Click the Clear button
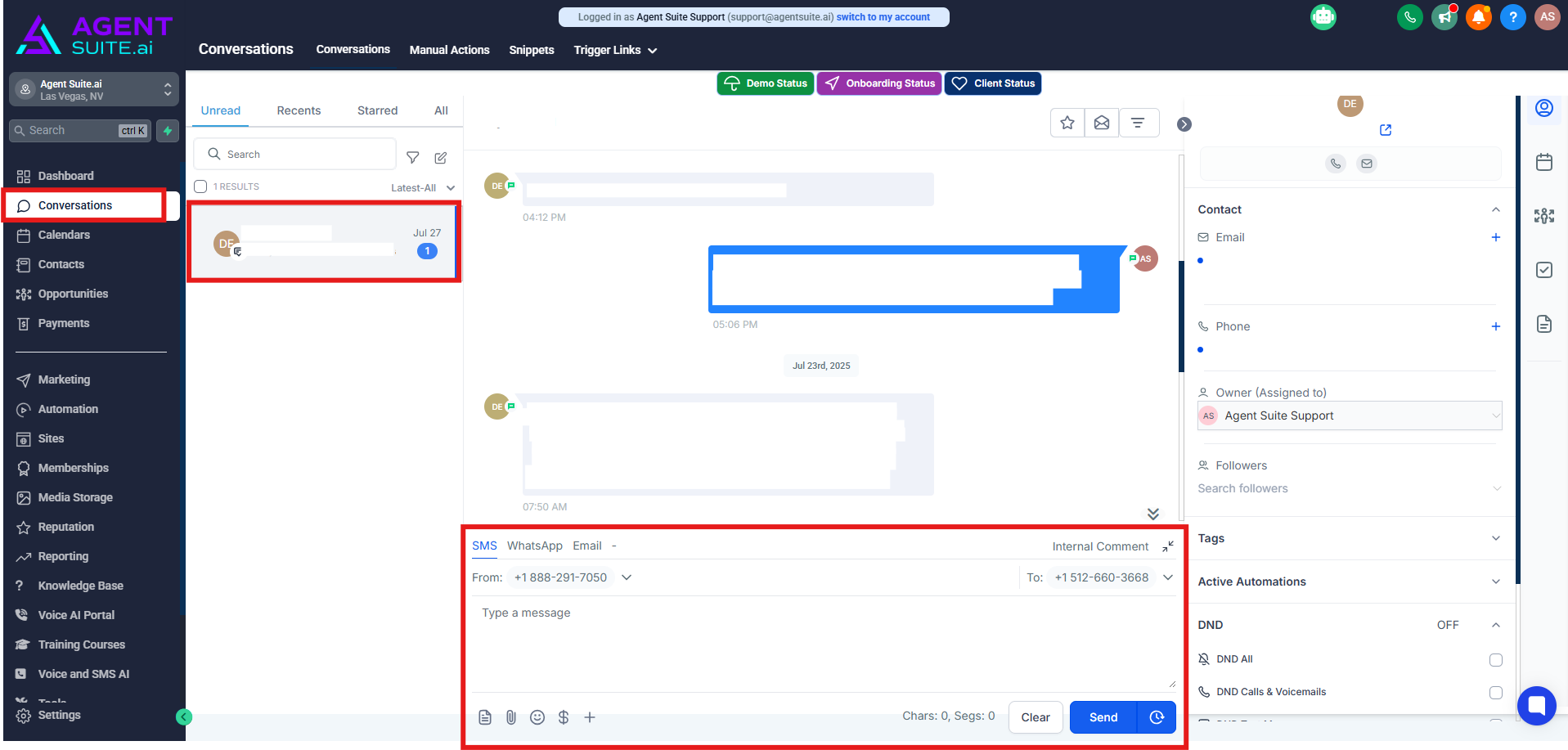Viewport: 1568px width, 750px height. (x=1036, y=717)
